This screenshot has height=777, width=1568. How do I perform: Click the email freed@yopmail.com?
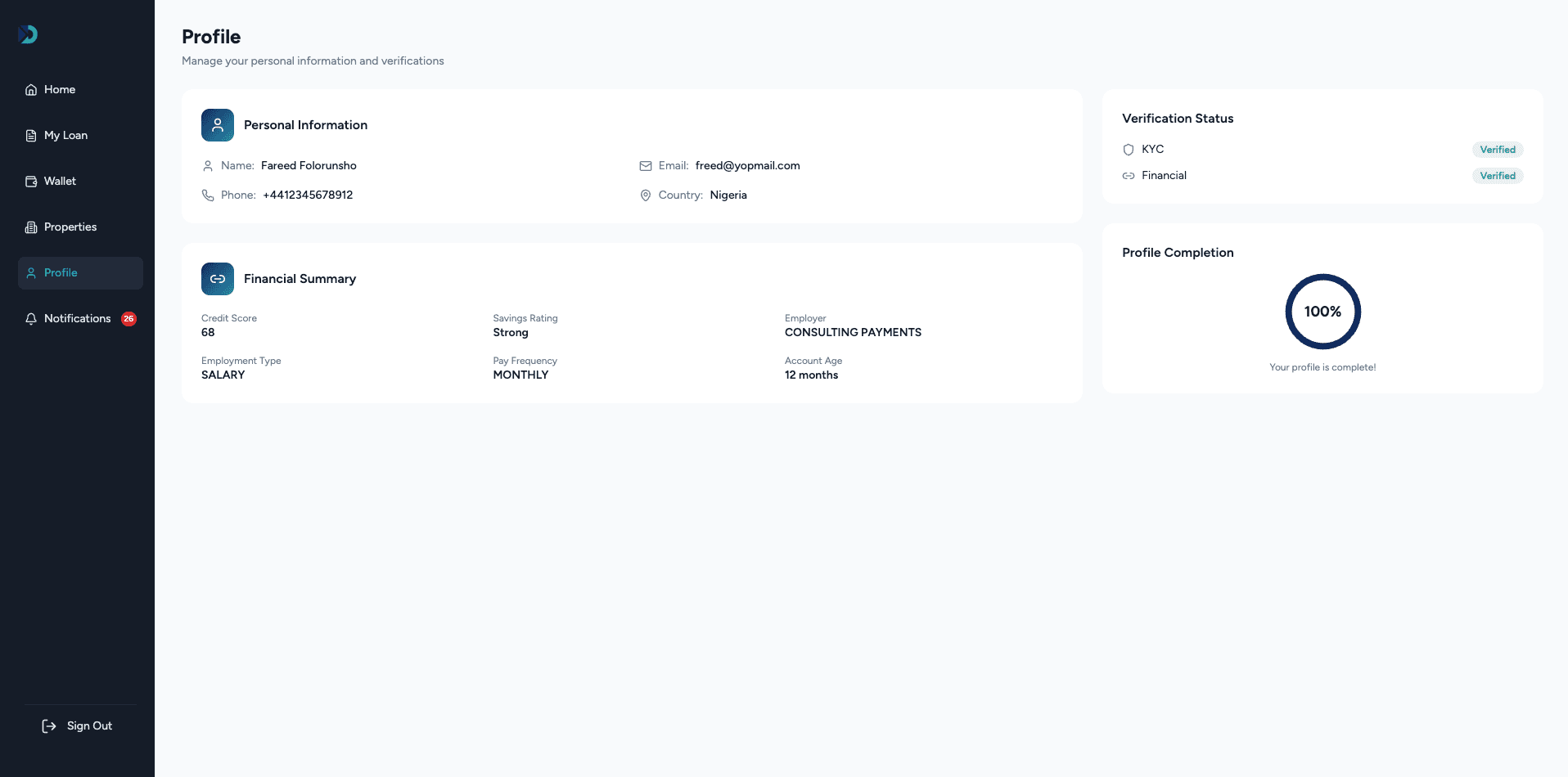(x=748, y=166)
